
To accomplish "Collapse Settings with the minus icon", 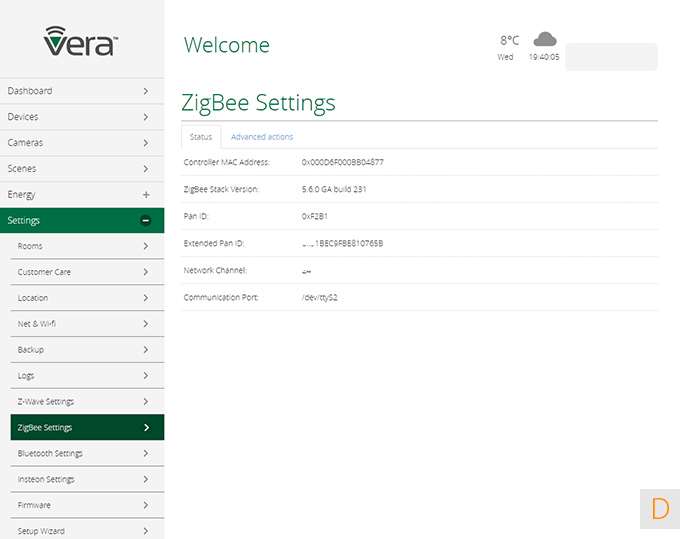I will coord(146,220).
